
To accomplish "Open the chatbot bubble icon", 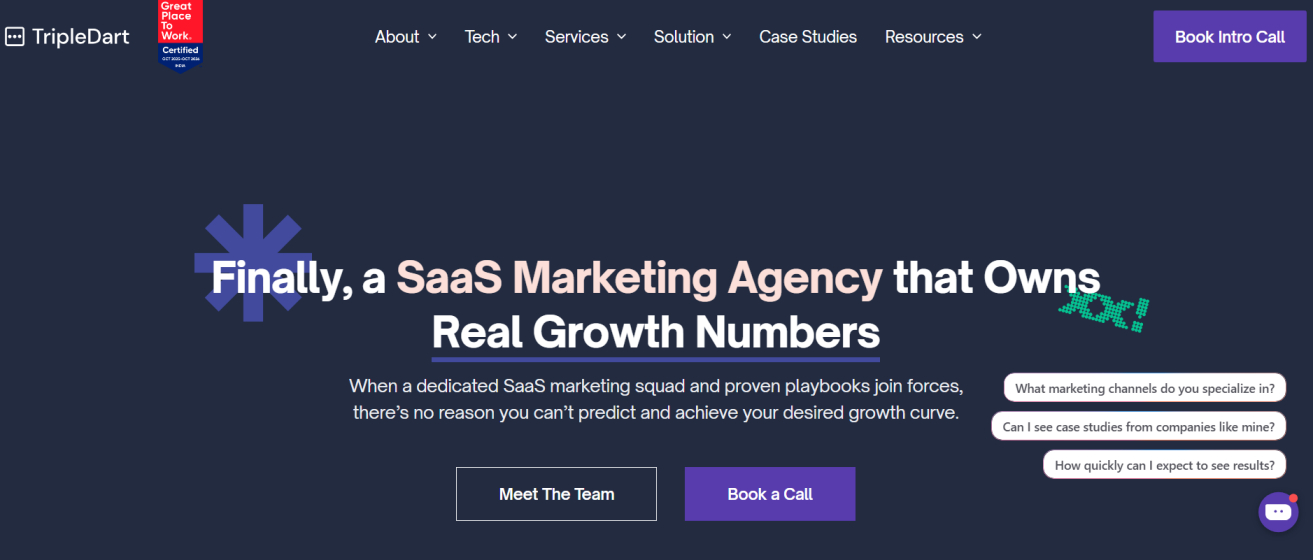I will pyautogui.click(x=1278, y=512).
